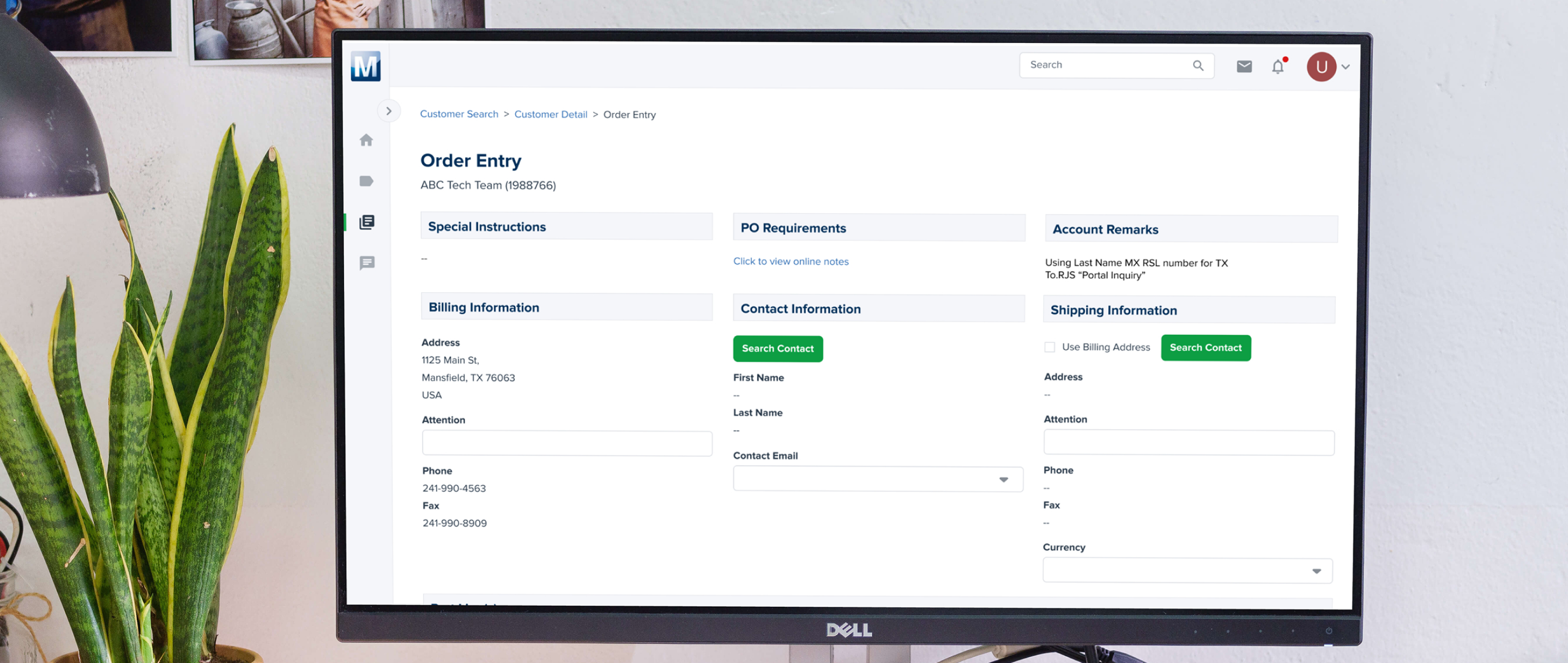The image size is (1568, 663).
Task: Click the red U user avatar
Action: (x=1321, y=67)
